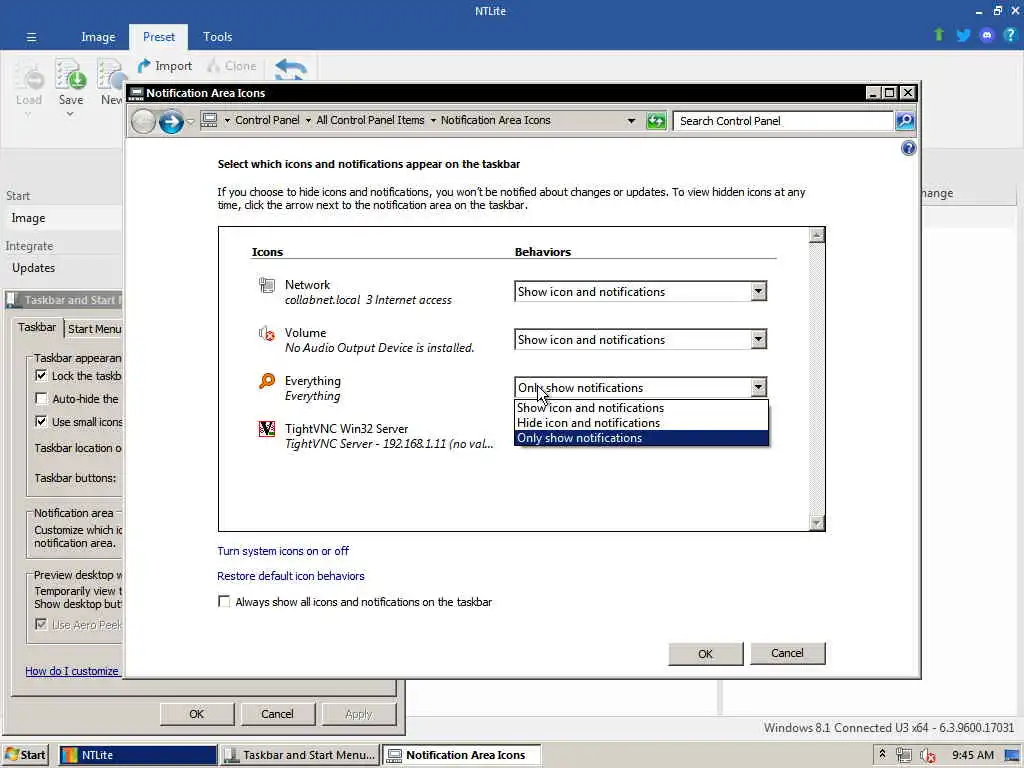Click OK in Notification Area Icons window
This screenshot has height=768, width=1024.
(705, 654)
